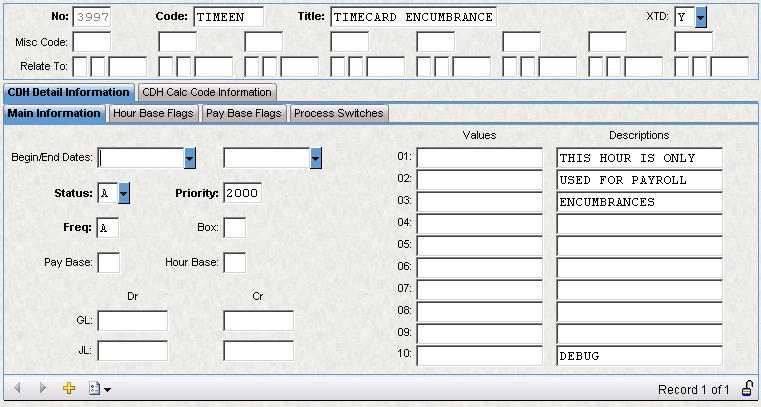The width and height of the screenshot is (761, 407).
Task: Select the Pay Base Flags tab
Action: pyautogui.click(x=244, y=113)
